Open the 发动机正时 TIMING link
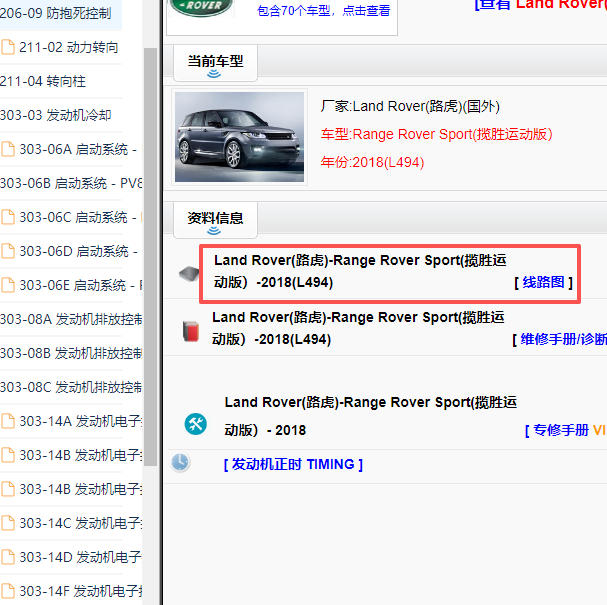The image size is (607, 605). tap(293, 464)
